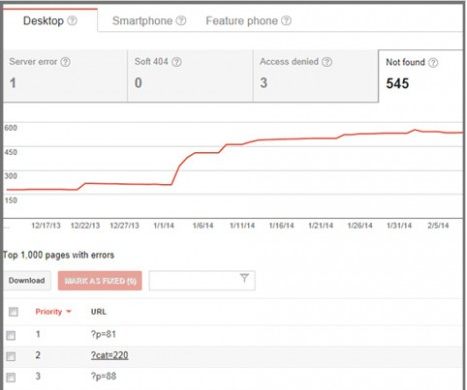
Task: Open help icon beside Smartphone tab
Action: tap(181, 21)
